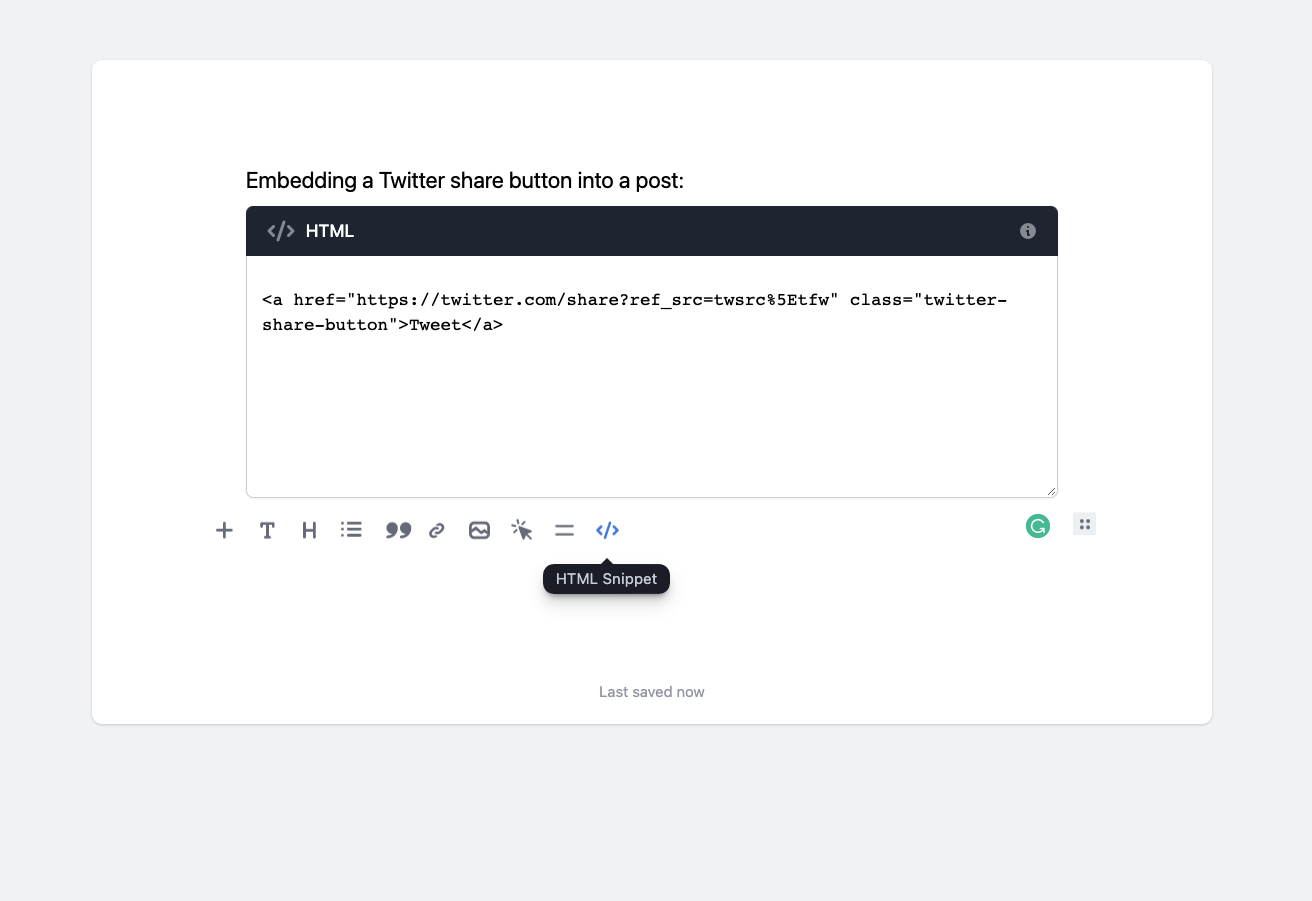Open the HTML Snippet editor icon
Image resolution: width=1312 pixels, height=901 pixels.
point(607,530)
